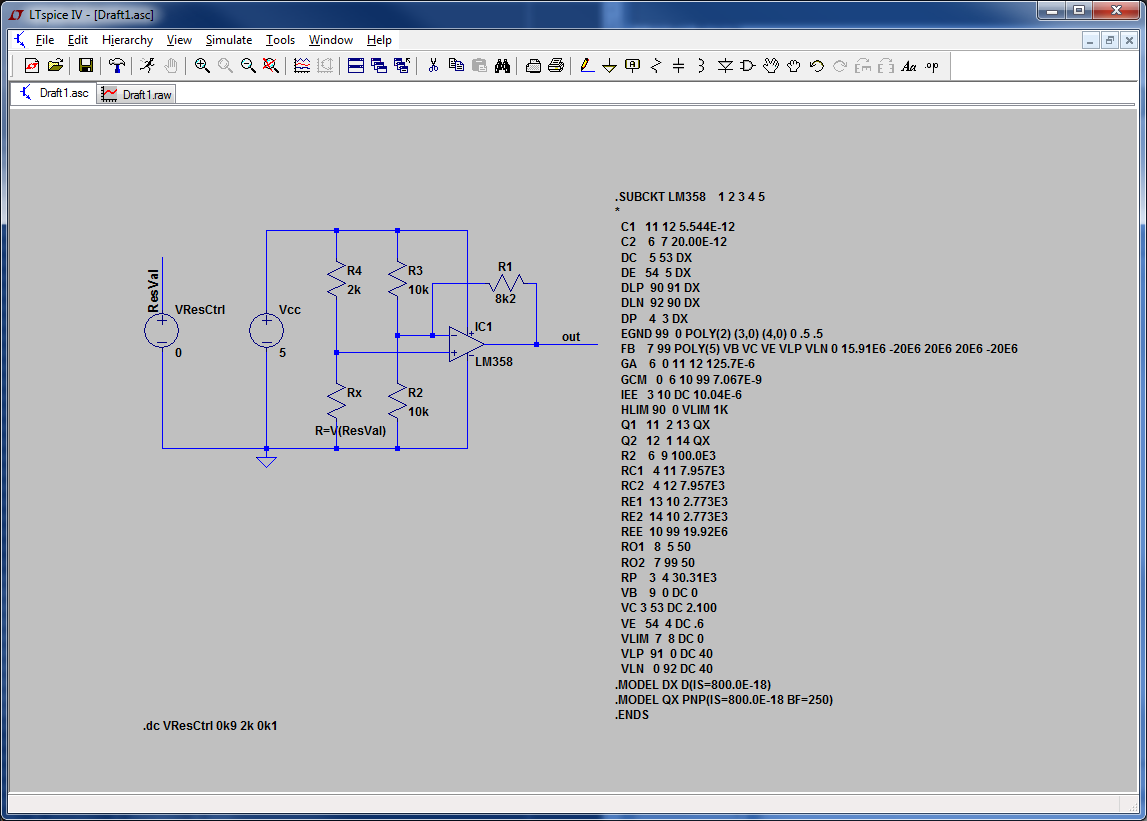Open the Simulate menu
This screenshot has height=821, width=1147.
point(229,40)
